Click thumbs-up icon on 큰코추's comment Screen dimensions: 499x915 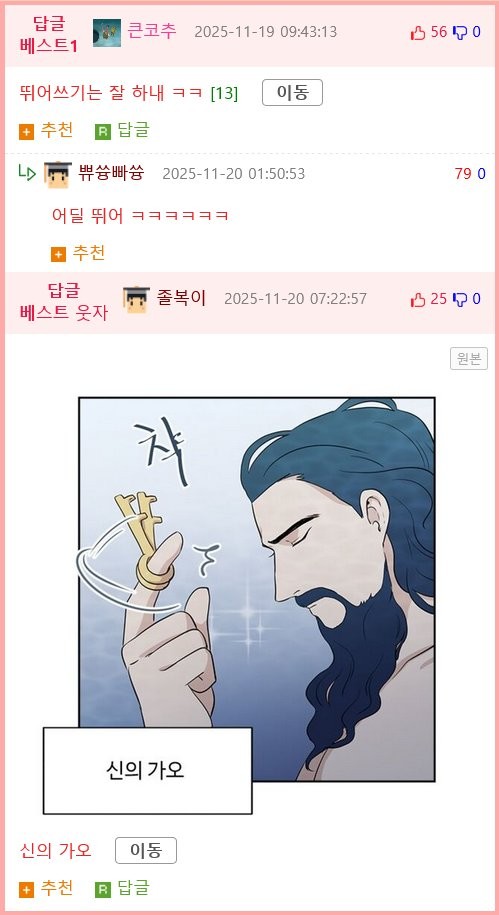[418, 33]
